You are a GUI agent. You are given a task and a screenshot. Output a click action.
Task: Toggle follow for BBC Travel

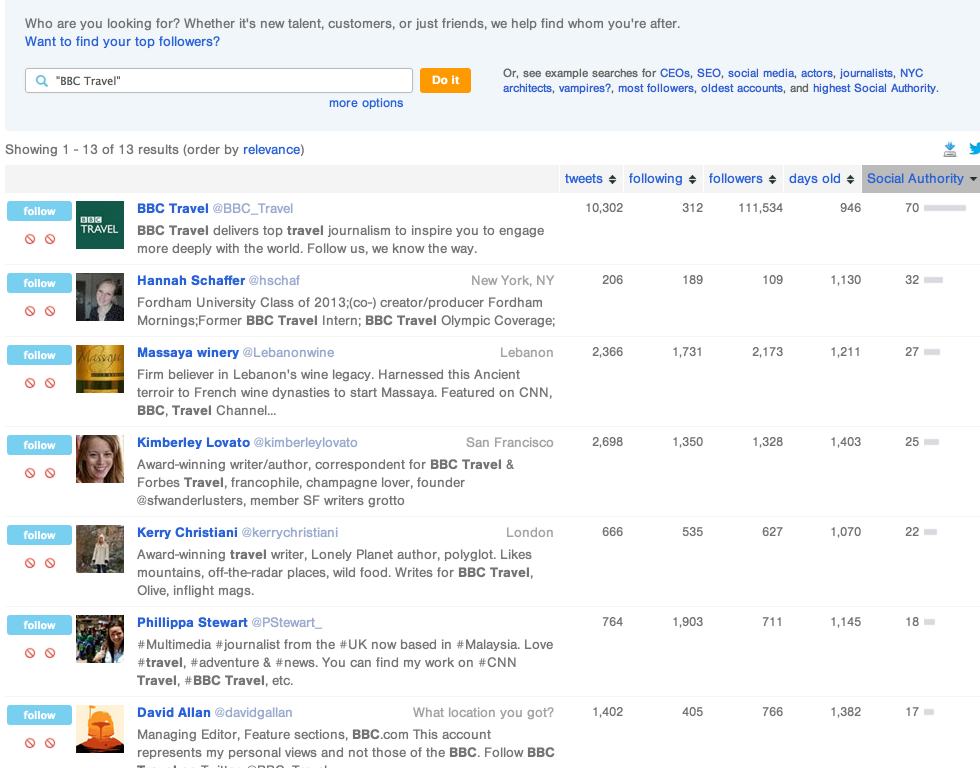39,211
